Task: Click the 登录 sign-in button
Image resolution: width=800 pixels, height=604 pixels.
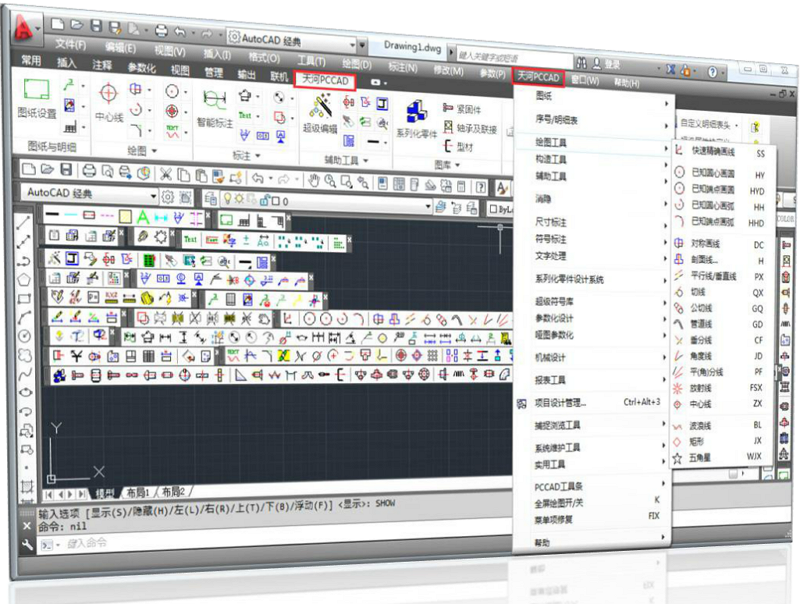Action: tap(606, 64)
